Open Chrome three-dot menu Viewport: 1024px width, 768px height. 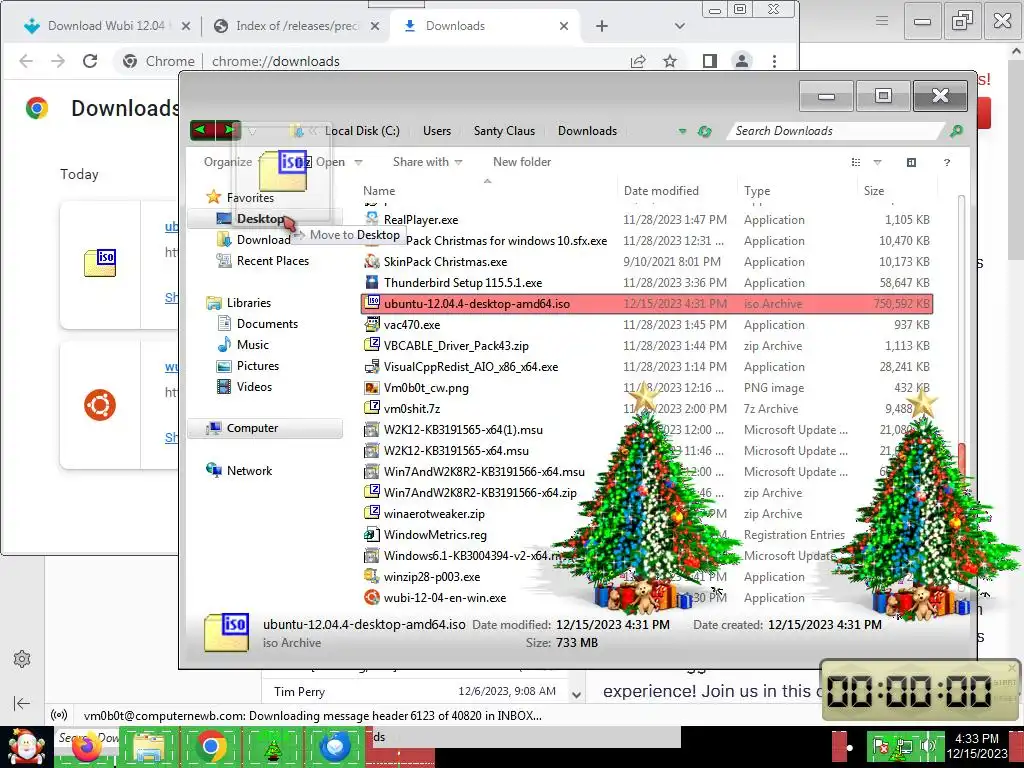tap(774, 61)
